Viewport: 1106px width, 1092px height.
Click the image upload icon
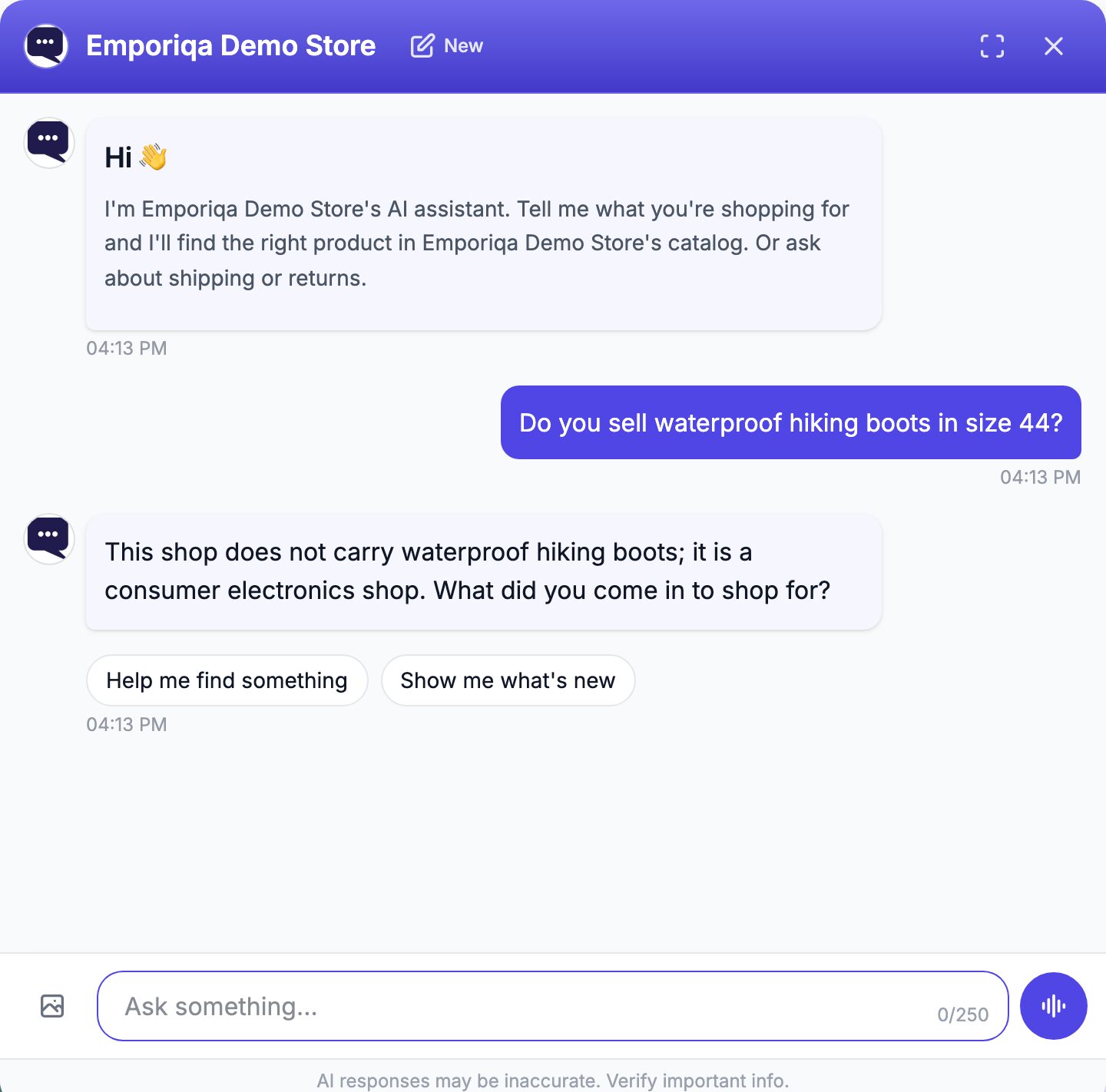coord(52,1006)
